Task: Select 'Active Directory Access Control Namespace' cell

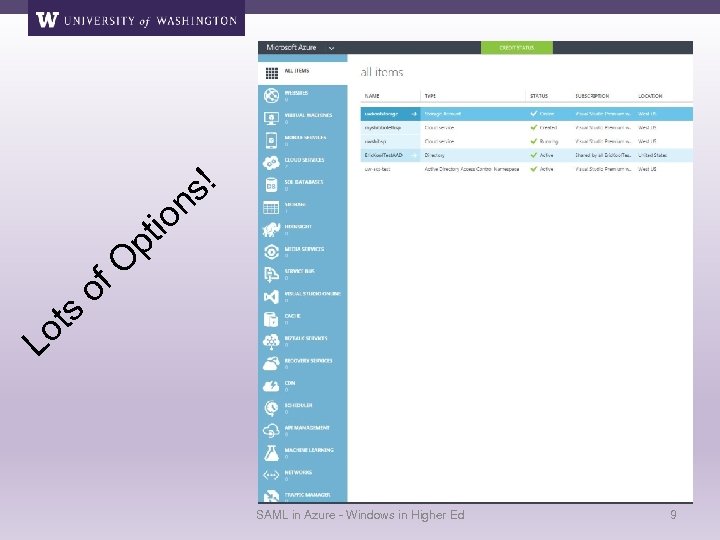Action: (472, 169)
